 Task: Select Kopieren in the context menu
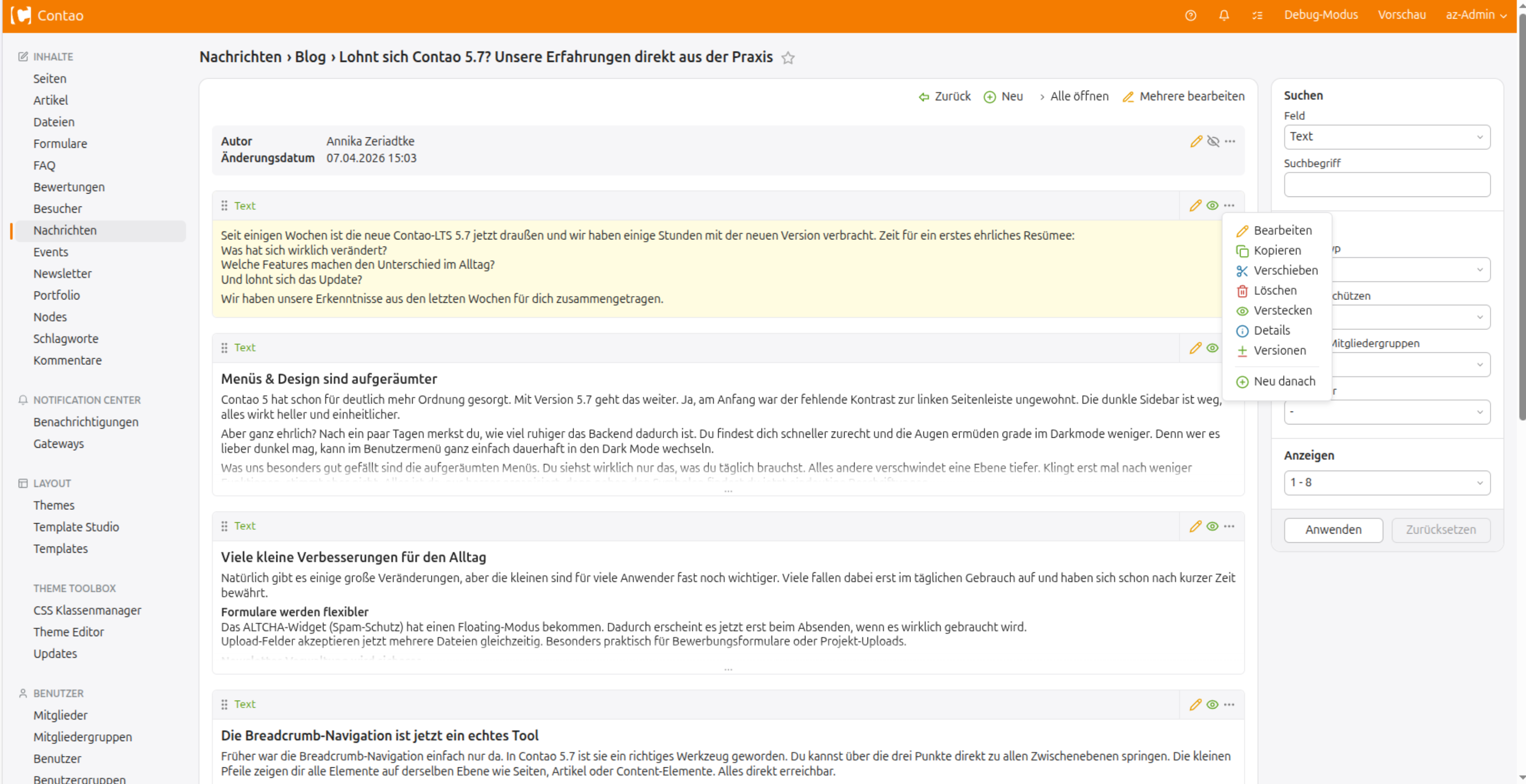pyautogui.click(x=1276, y=250)
